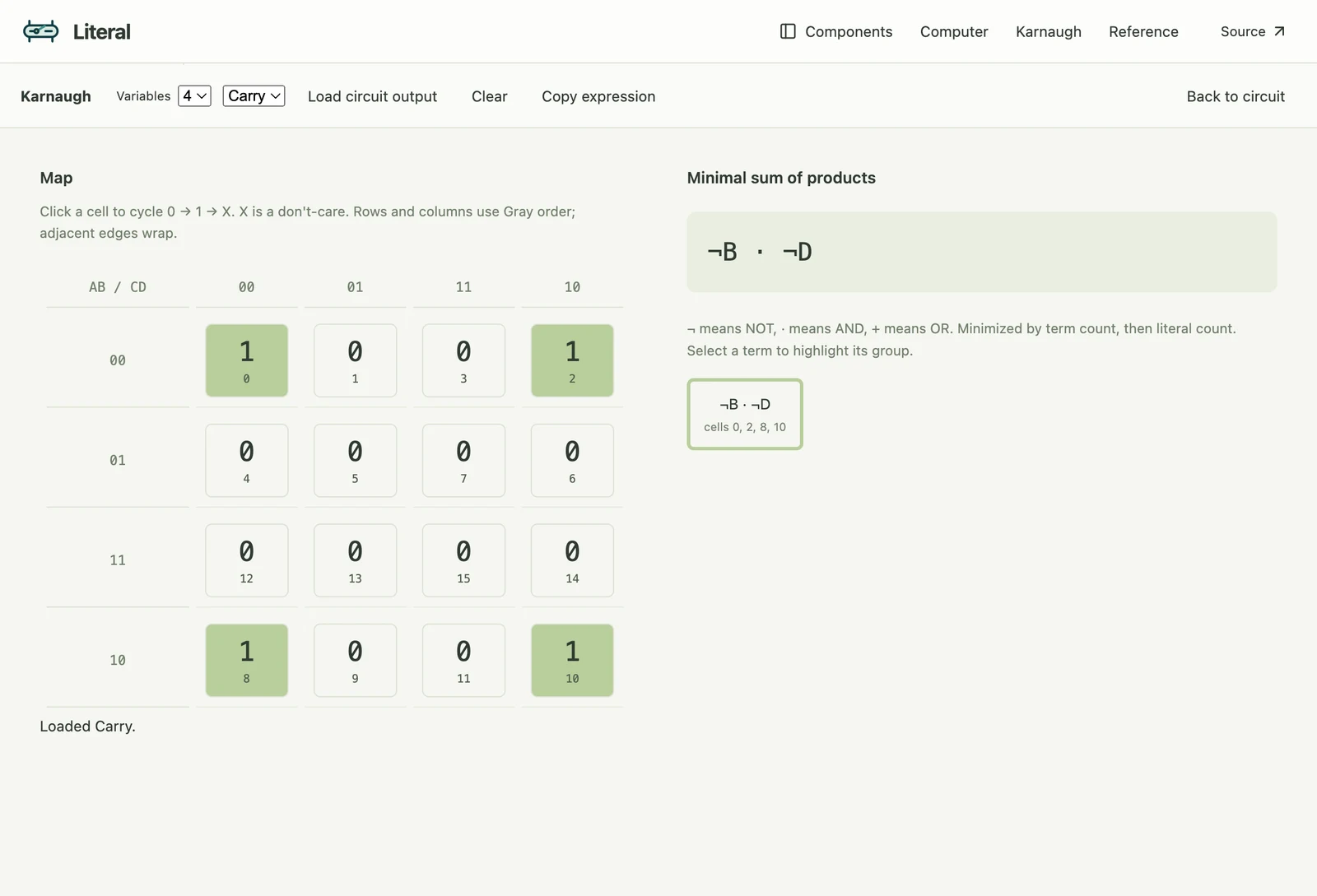
Task: Cycle map cell 7
Action: tap(463, 461)
